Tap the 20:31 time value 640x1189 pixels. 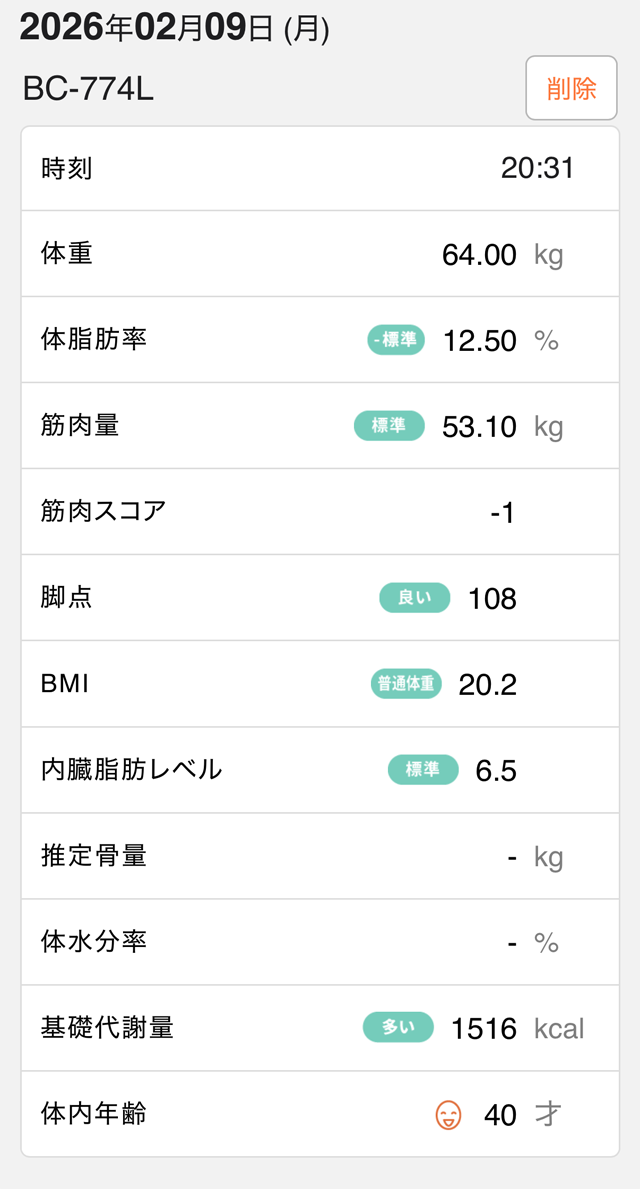(537, 168)
